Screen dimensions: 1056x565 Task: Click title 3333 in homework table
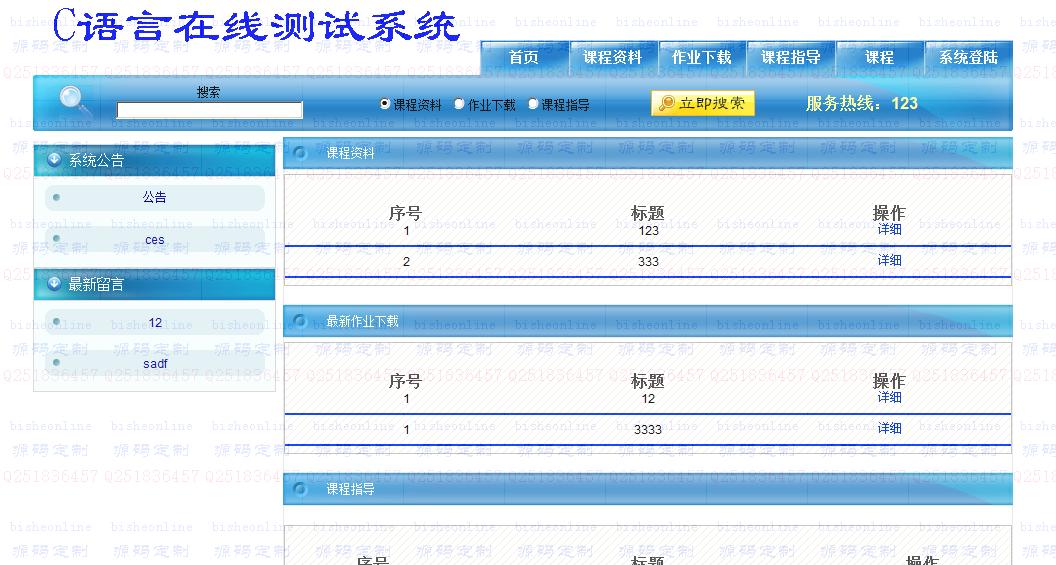point(648,430)
